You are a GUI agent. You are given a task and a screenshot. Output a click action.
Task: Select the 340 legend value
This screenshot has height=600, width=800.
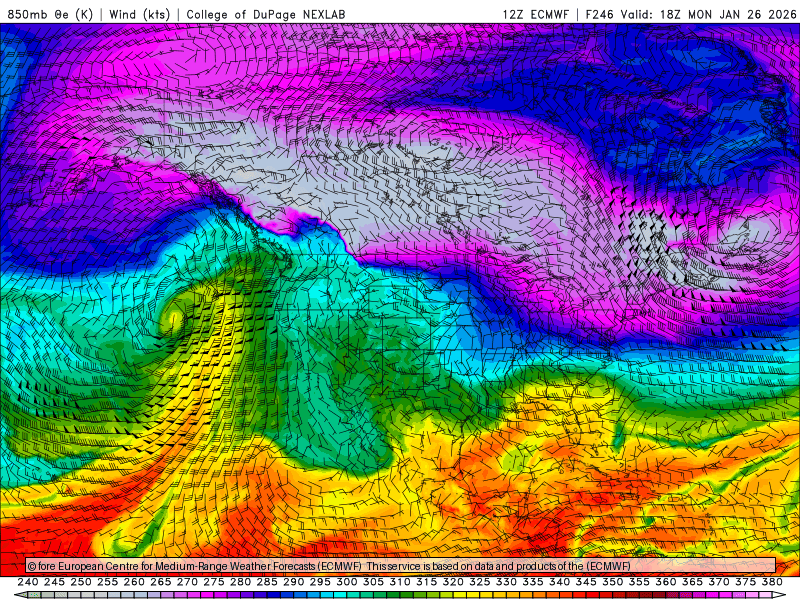(x=560, y=582)
